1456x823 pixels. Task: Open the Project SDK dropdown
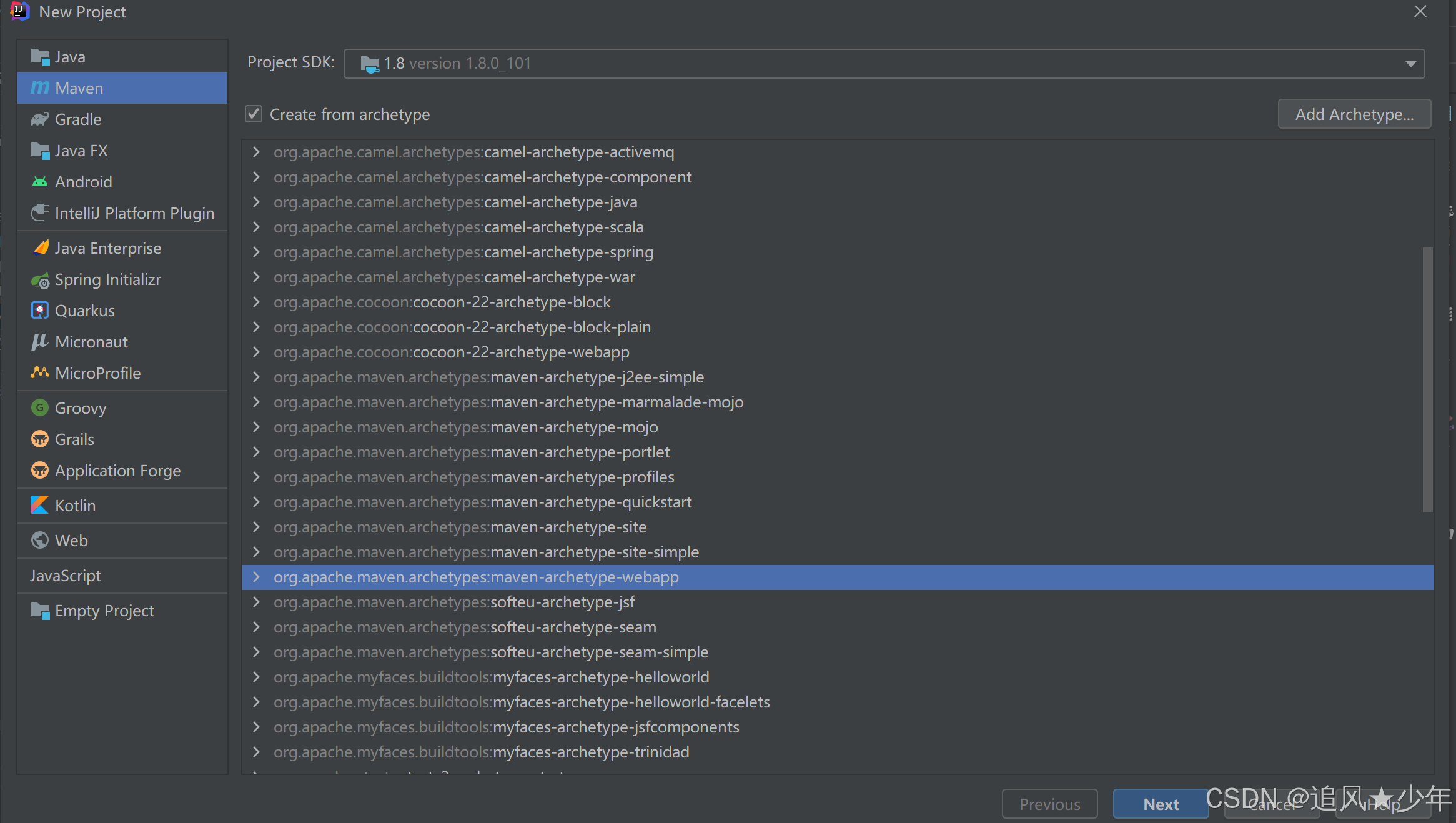1410,64
